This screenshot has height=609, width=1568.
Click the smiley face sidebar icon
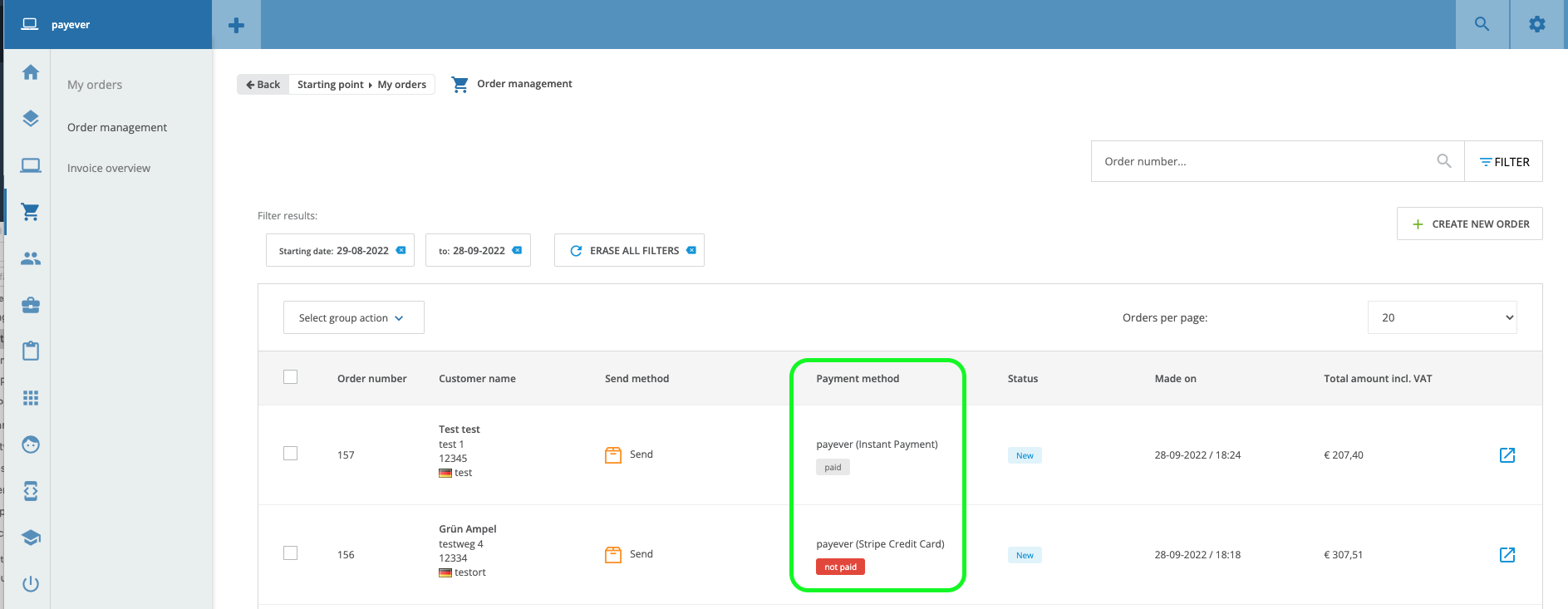click(31, 444)
